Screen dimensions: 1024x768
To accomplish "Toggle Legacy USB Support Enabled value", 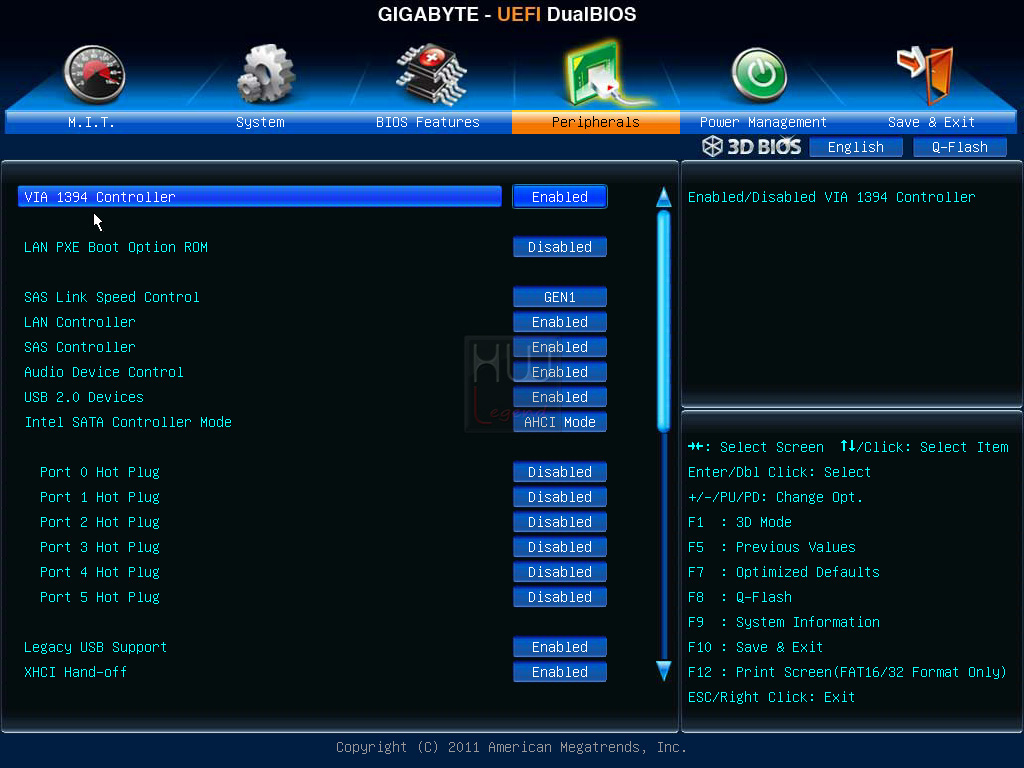I will 560,647.
